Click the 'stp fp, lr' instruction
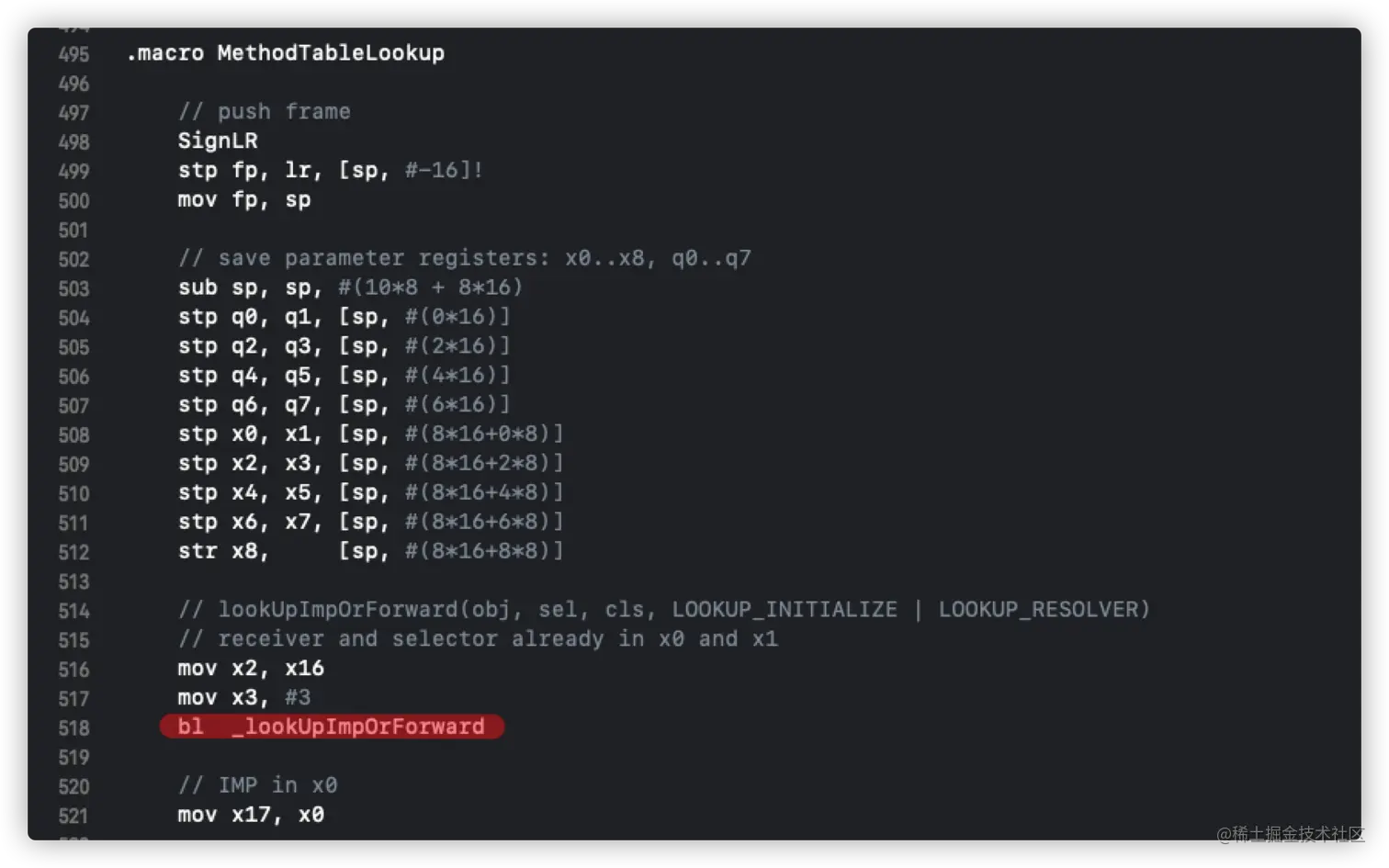The image size is (1389, 868). [x=330, y=171]
